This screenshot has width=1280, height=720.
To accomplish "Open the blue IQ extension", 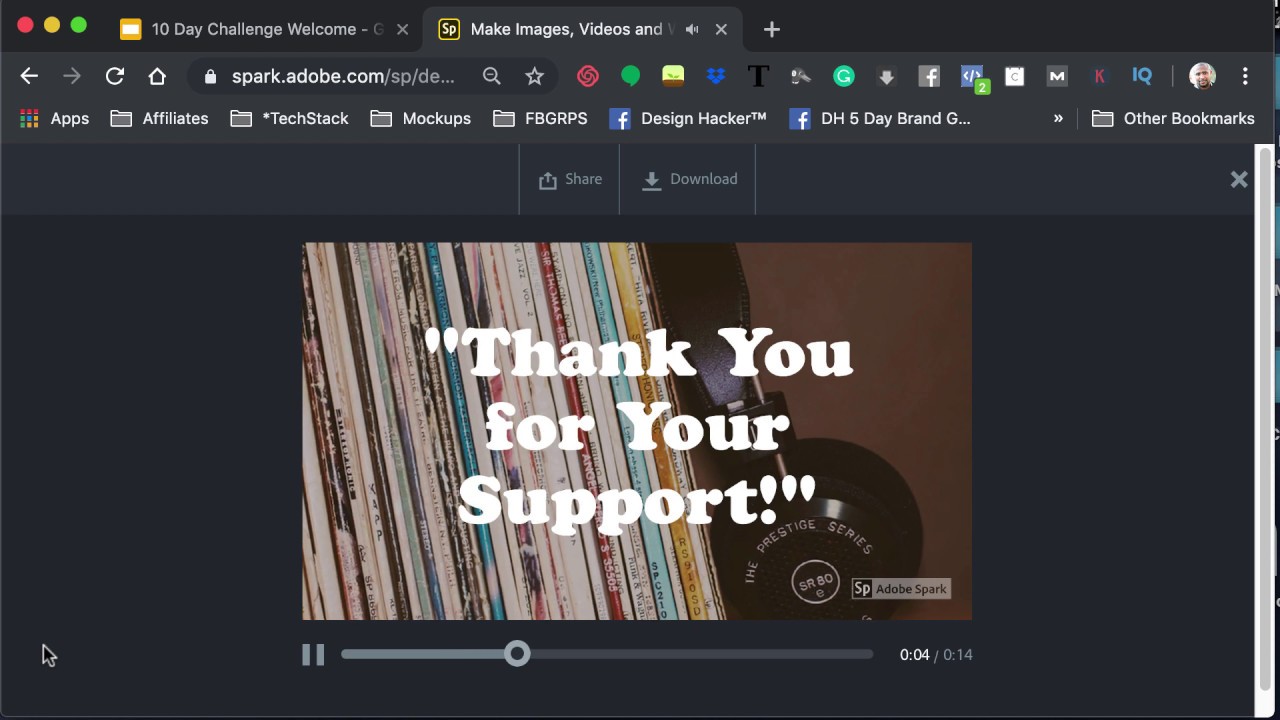I will coord(1142,76).
